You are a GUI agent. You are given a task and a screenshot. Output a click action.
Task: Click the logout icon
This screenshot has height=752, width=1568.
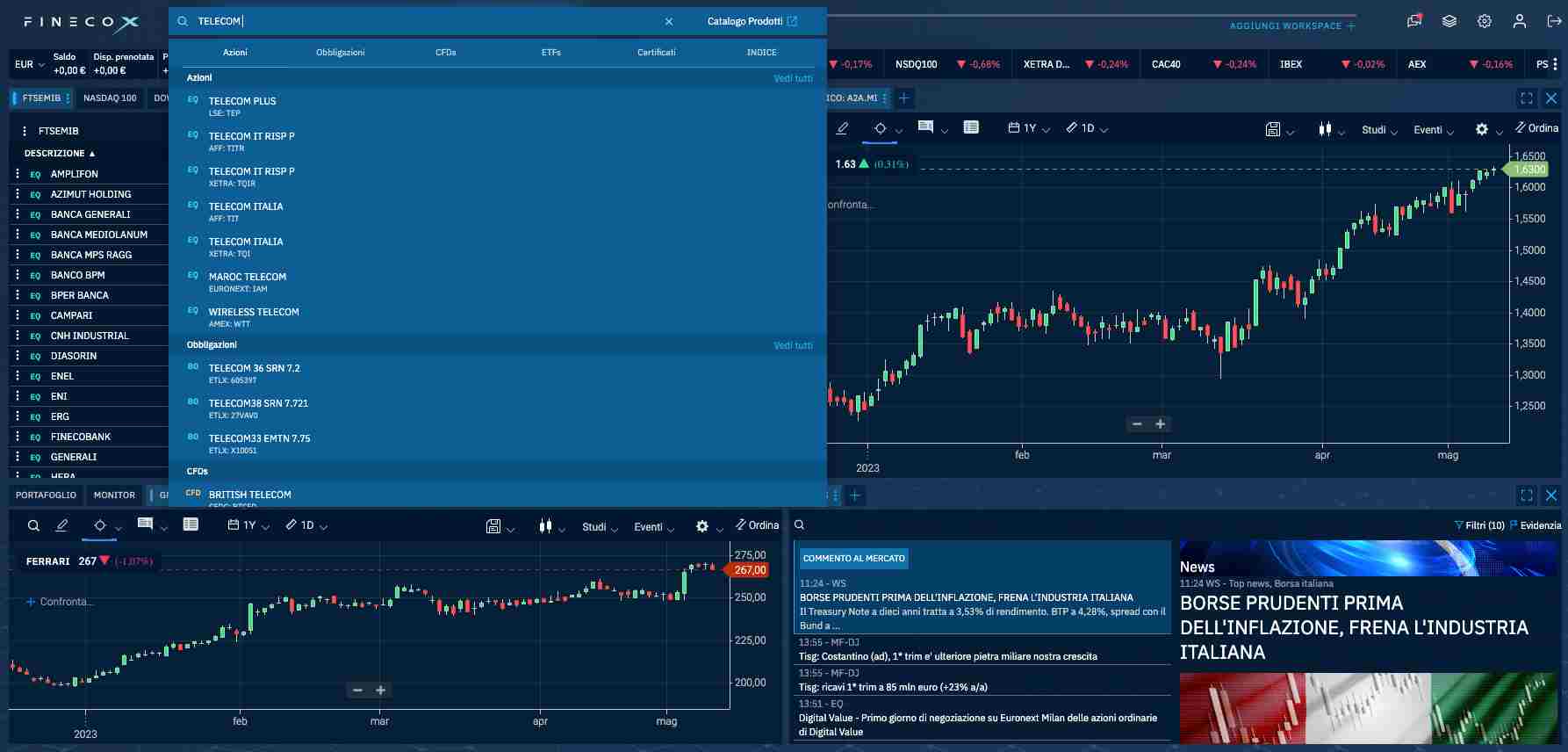point(1553,22)
